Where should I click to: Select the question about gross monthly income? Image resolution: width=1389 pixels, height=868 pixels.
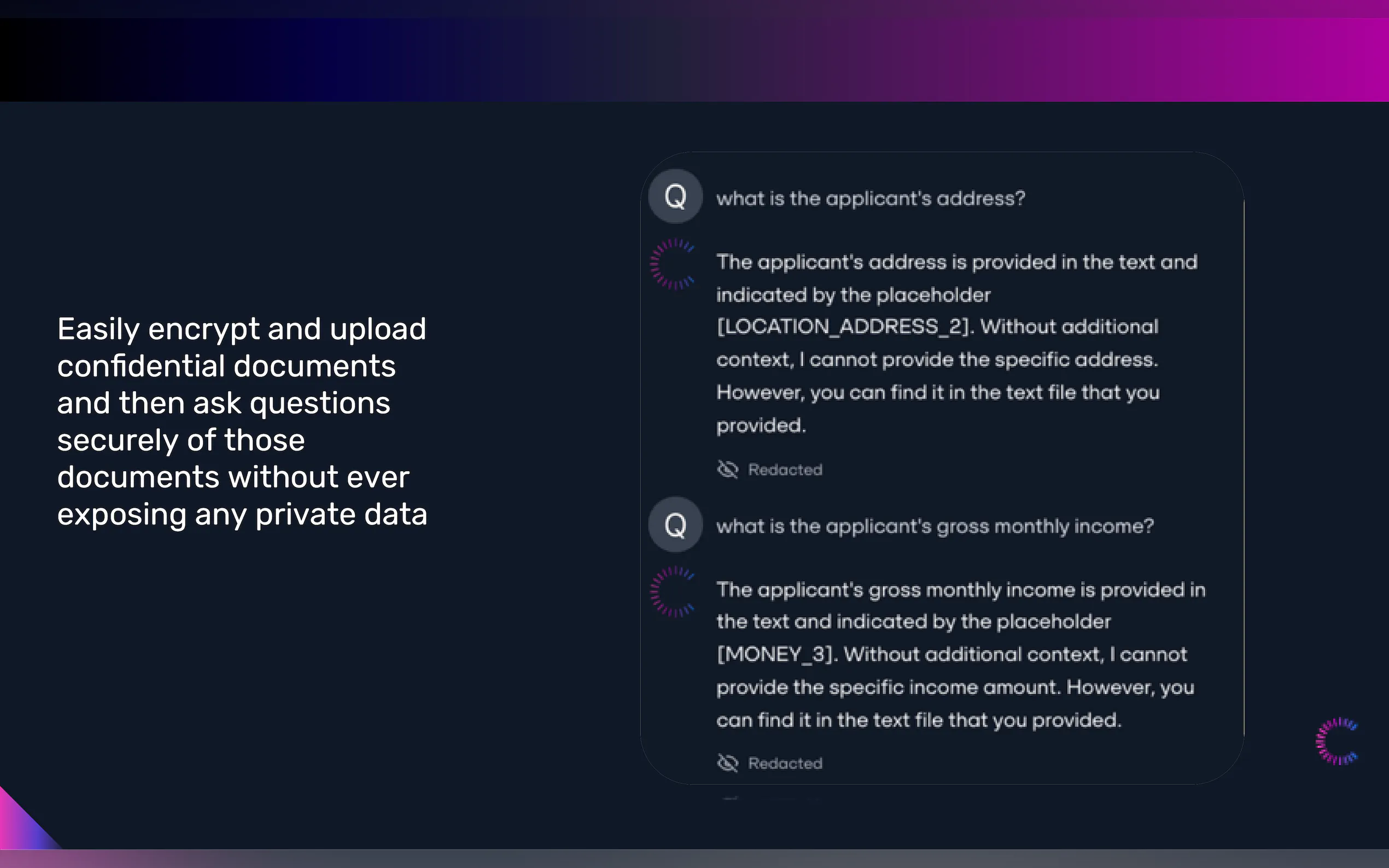coord(935,526)
